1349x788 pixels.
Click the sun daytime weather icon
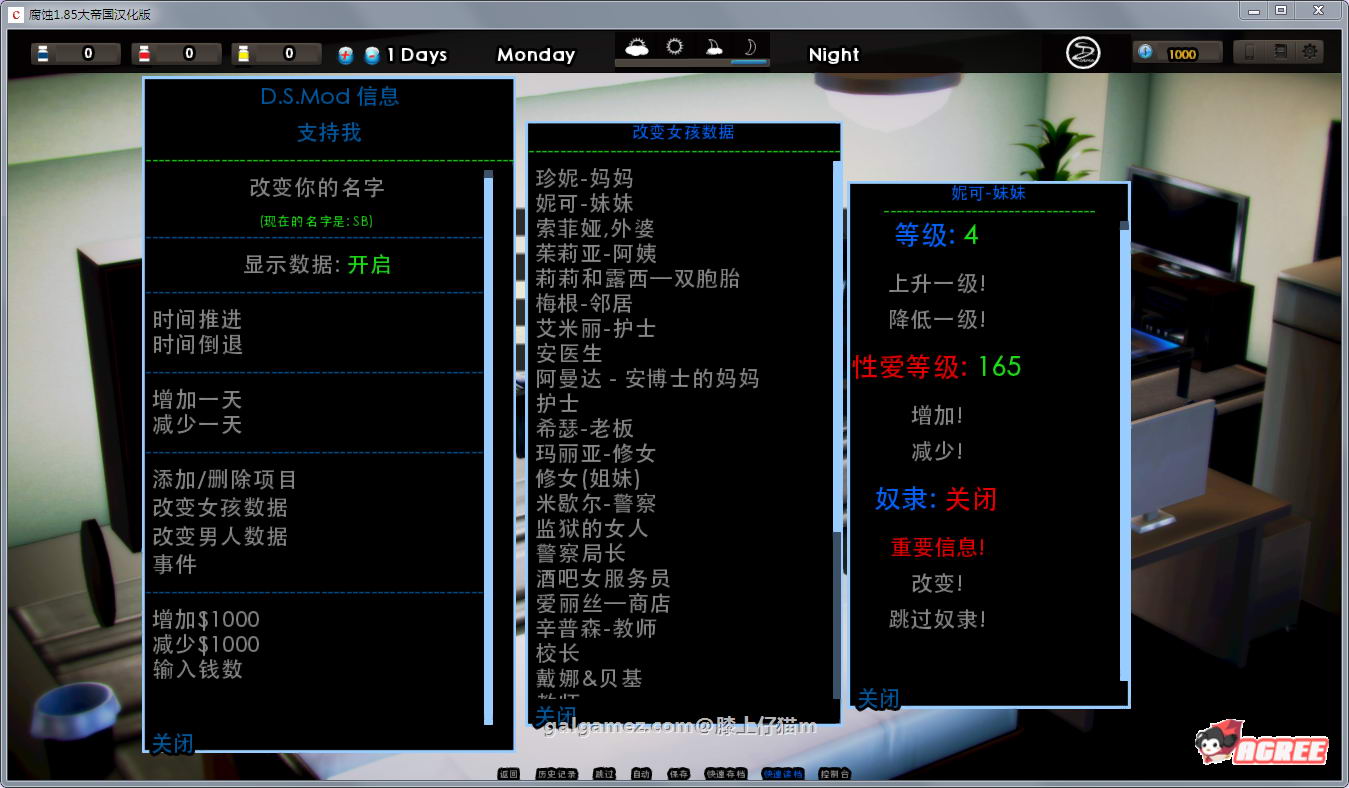coord(675,46)
